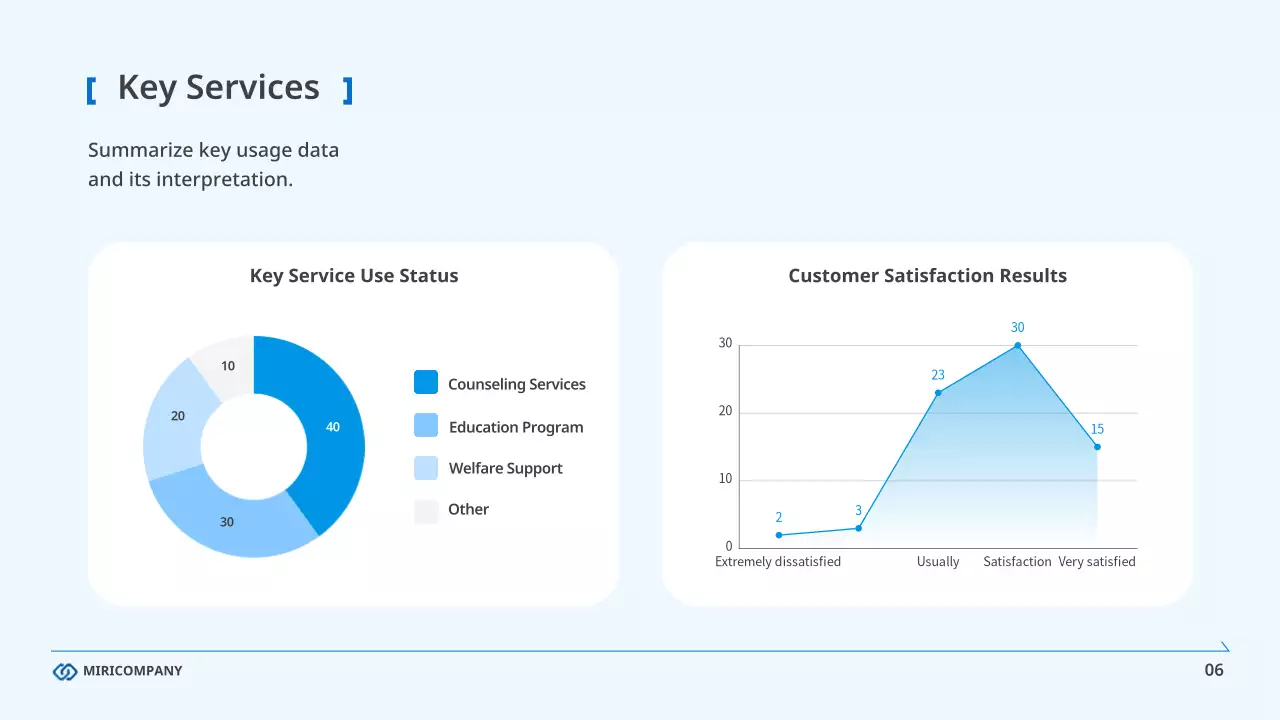Click the left bracket beside Key Services
Viewport: 1280px width, 720px height.
91,91
